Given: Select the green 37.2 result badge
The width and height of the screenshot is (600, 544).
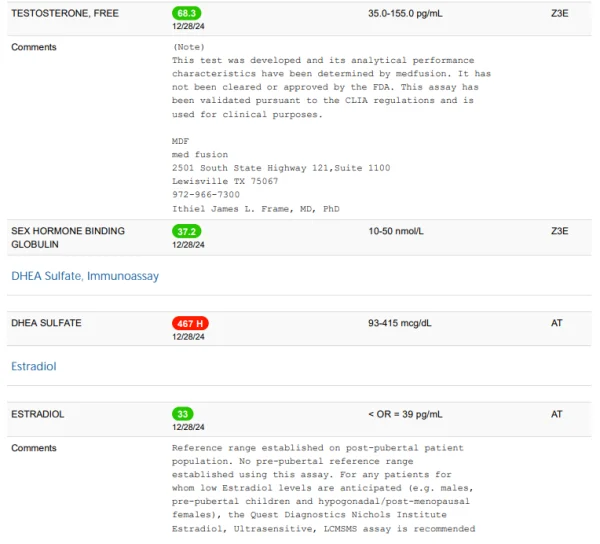Looking at the screenshot, I should click(x=187, y=231).
